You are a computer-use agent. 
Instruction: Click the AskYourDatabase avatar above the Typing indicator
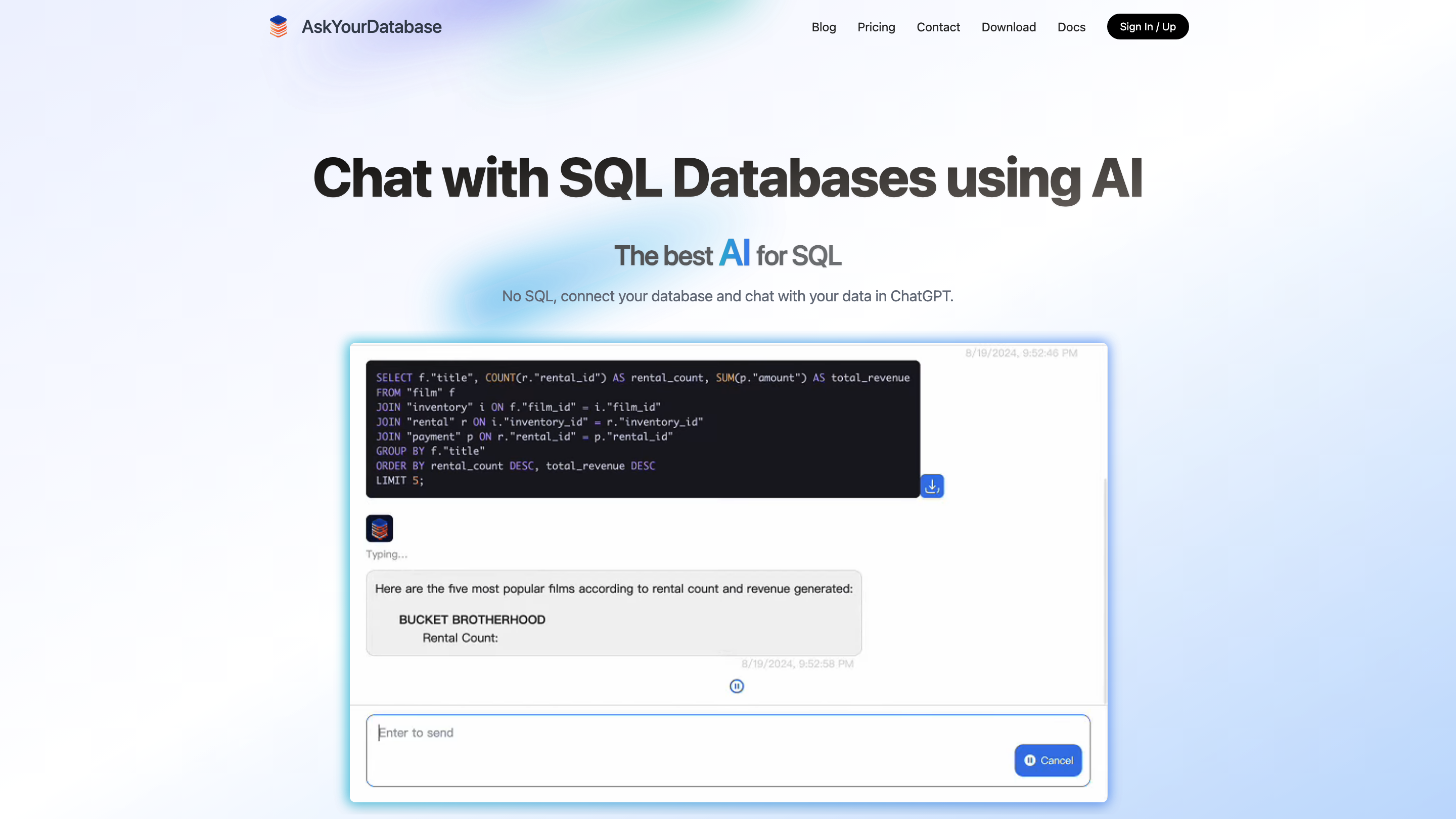(379, 528)
